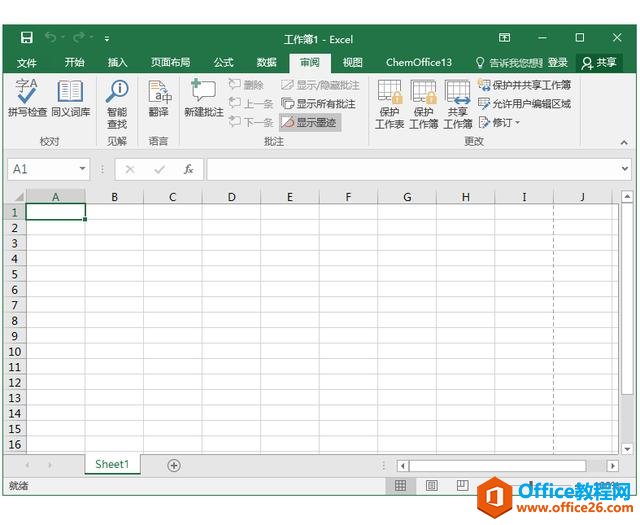The height and width of the screenshot is (525, 640).
Task: Switch to Page Layout view in status bar
Action: 431,485
